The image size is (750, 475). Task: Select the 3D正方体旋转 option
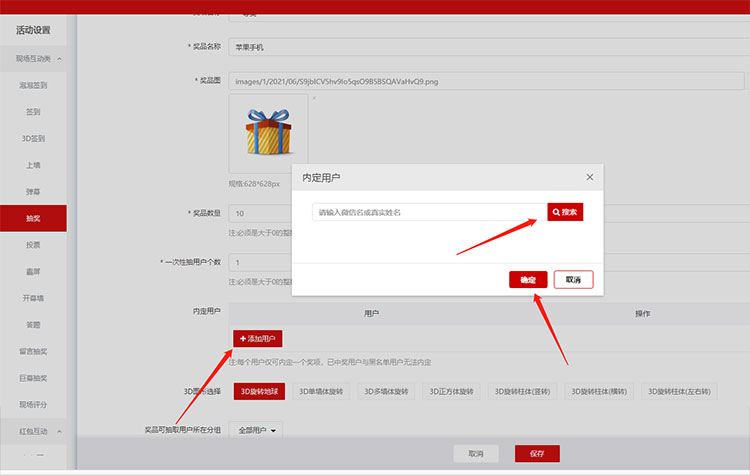451,391
